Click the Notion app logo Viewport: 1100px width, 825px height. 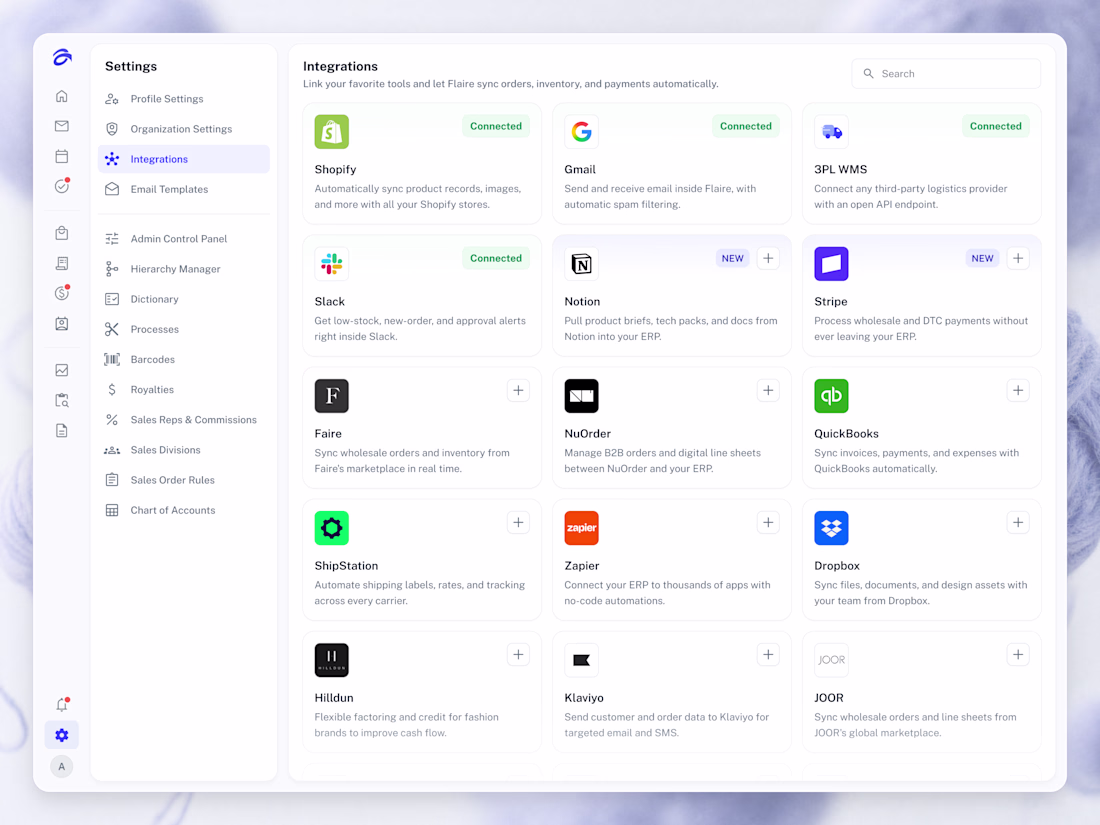(x=582, y=264)
